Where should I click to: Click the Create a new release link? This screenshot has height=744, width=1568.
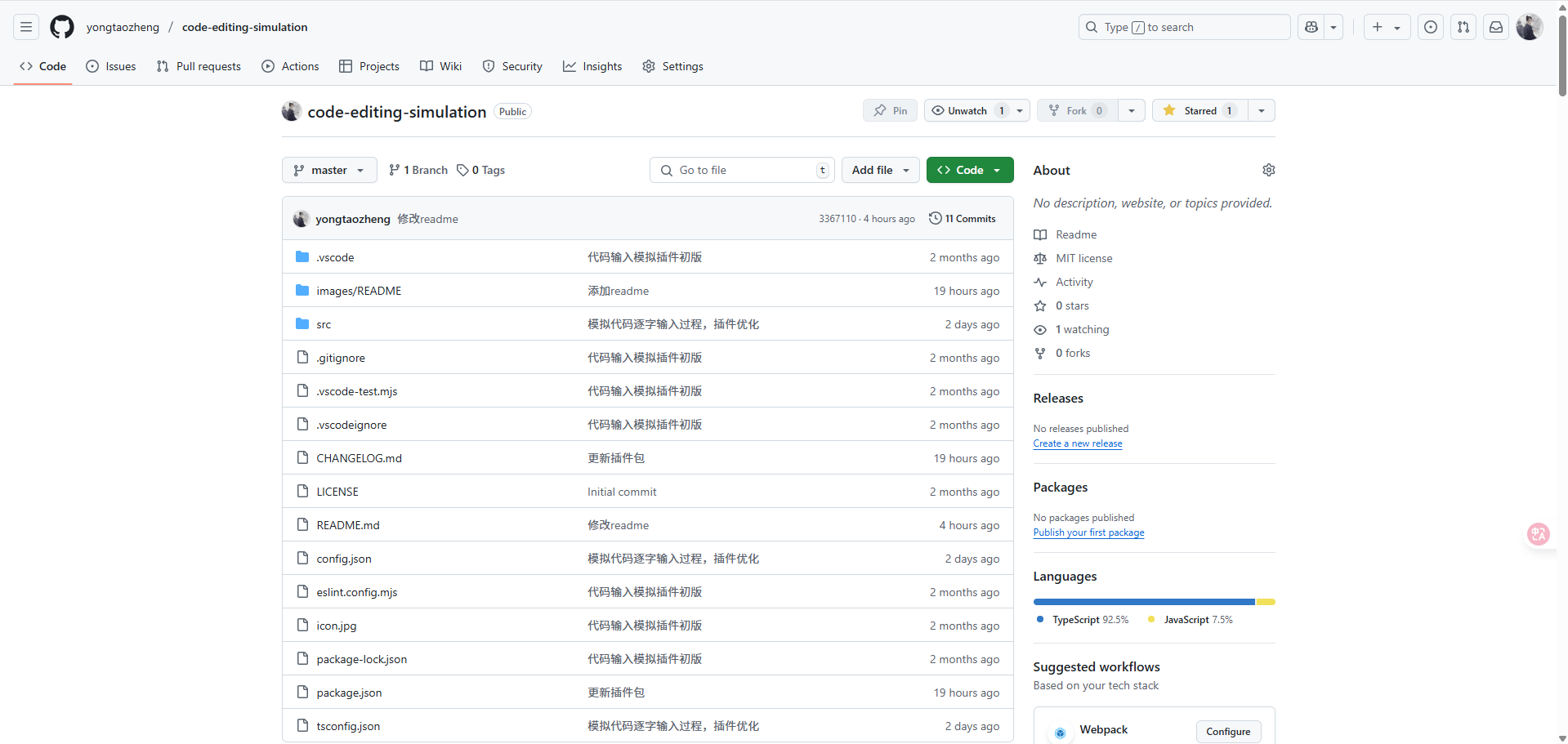point(1078,443)
